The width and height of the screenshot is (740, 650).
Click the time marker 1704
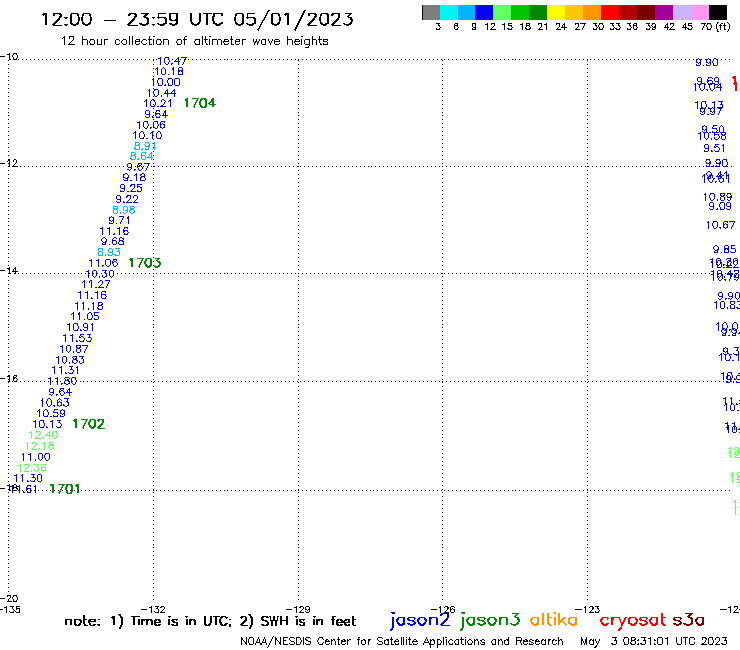[x=200, y=103]
